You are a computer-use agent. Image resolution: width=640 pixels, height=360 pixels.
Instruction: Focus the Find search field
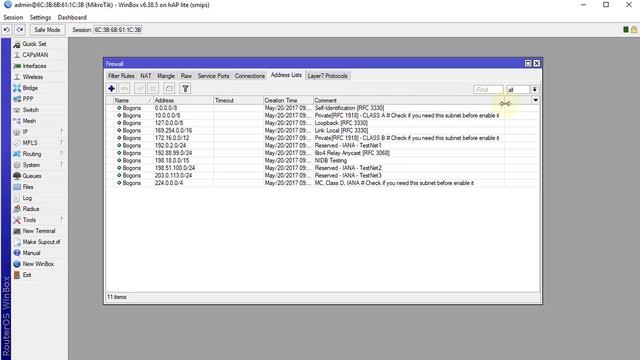488,89
